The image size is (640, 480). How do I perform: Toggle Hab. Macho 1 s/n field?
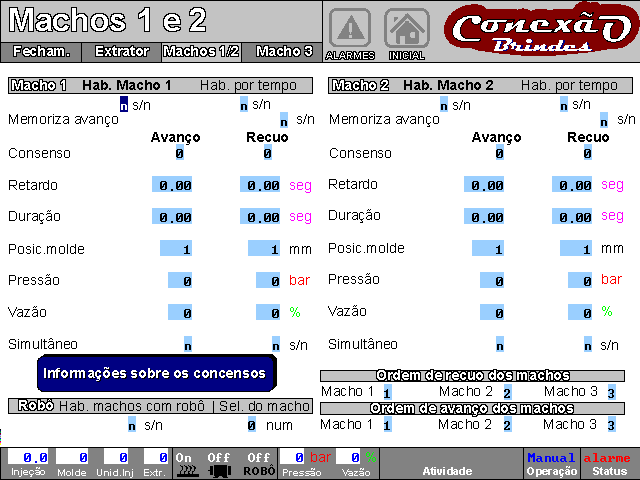[124, 103]
